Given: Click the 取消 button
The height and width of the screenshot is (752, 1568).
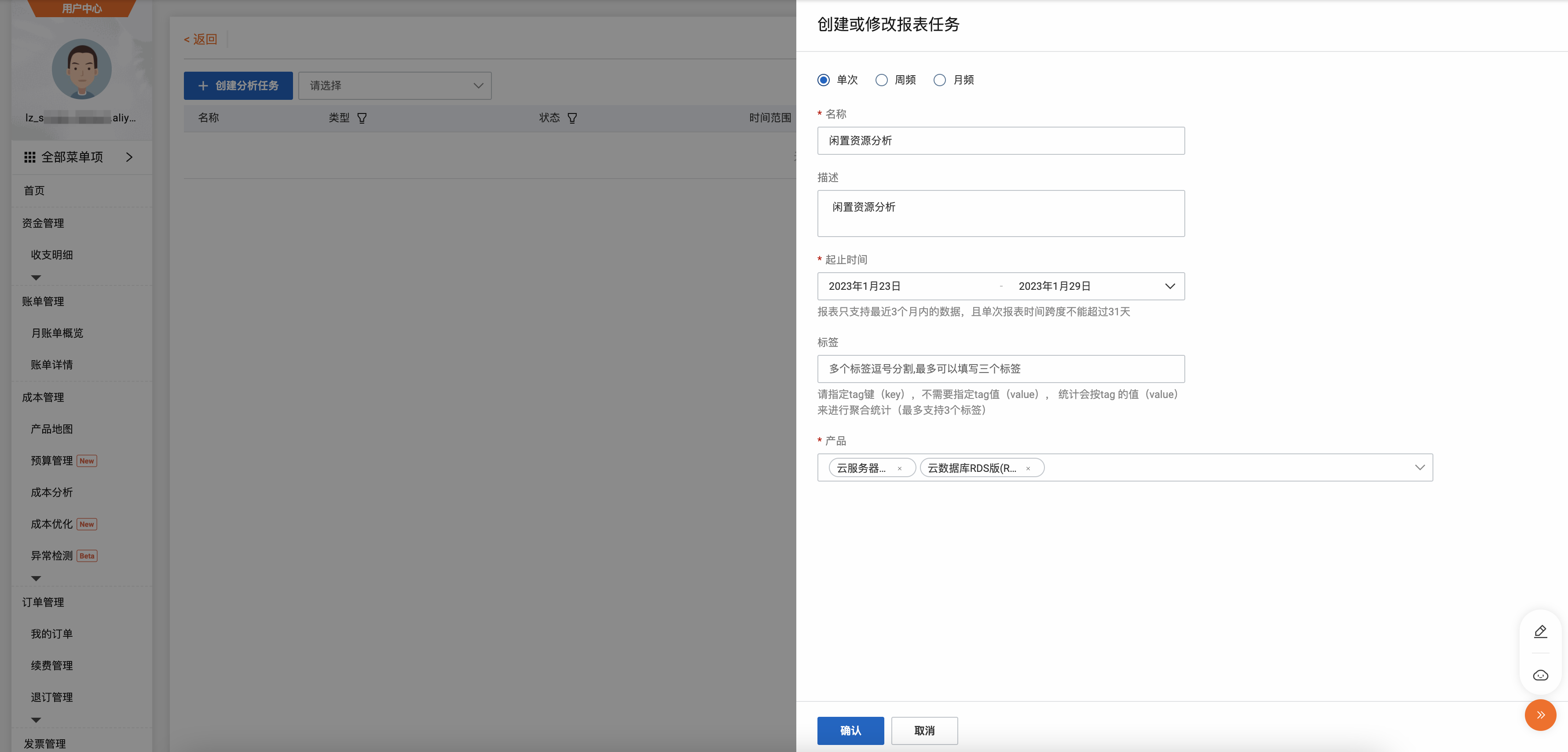Looking at the screenshot, I should pyautogui.click(x=924, y=730).
